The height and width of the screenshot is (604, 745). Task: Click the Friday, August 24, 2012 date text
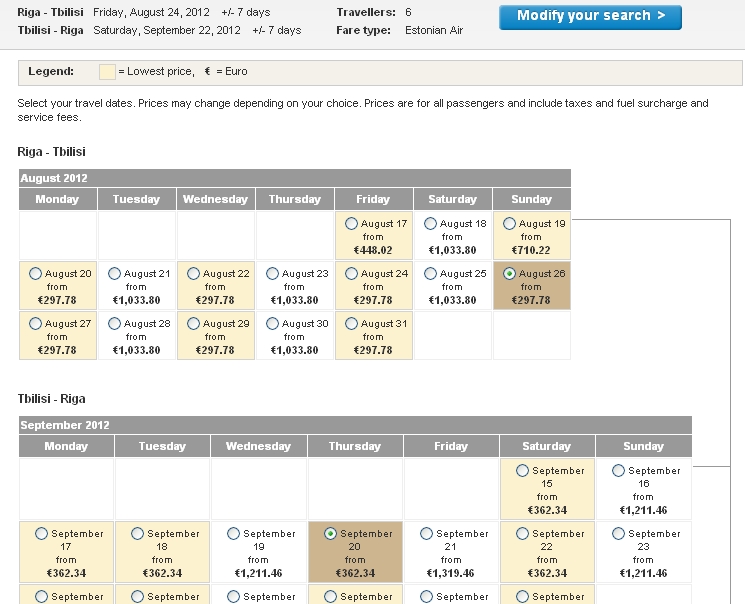[x=151, y=12]
